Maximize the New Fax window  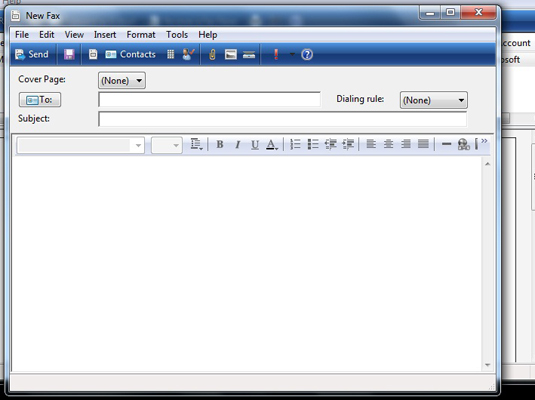(450, 13)
